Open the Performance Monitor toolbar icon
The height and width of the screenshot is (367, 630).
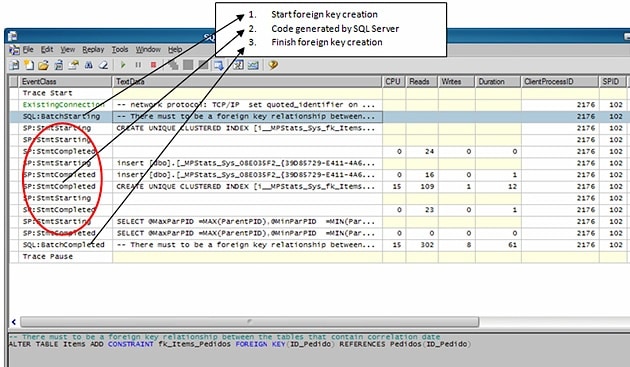[x=253, y=65]
